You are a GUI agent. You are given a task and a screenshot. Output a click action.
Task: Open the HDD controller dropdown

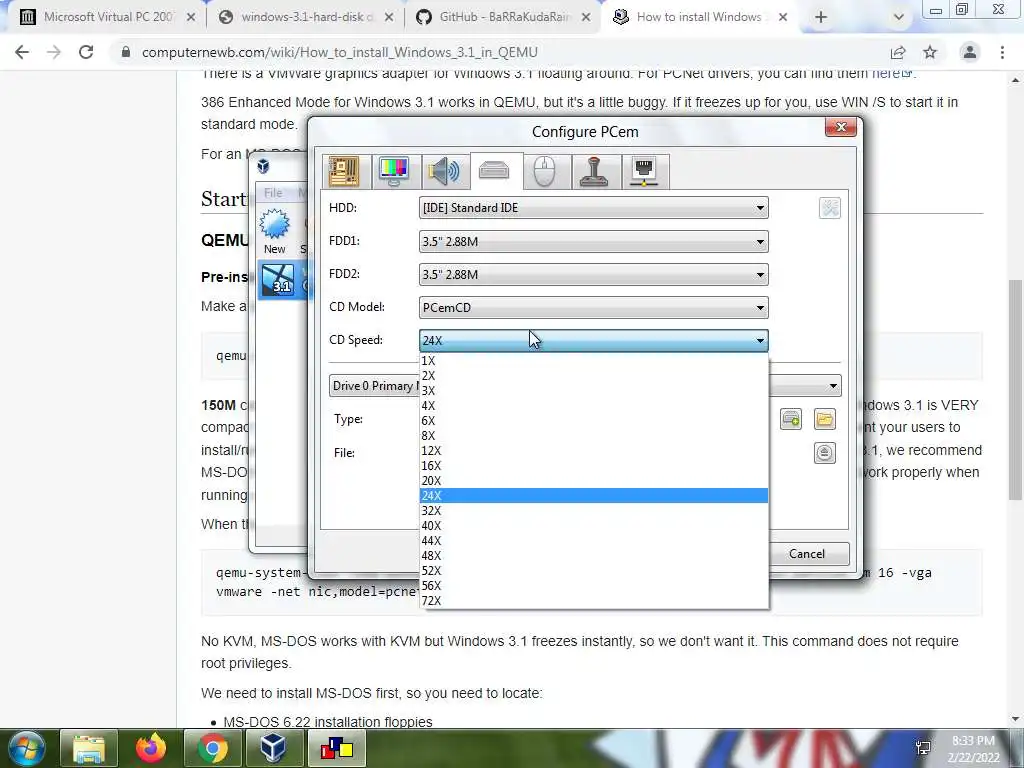pos(593,208)
